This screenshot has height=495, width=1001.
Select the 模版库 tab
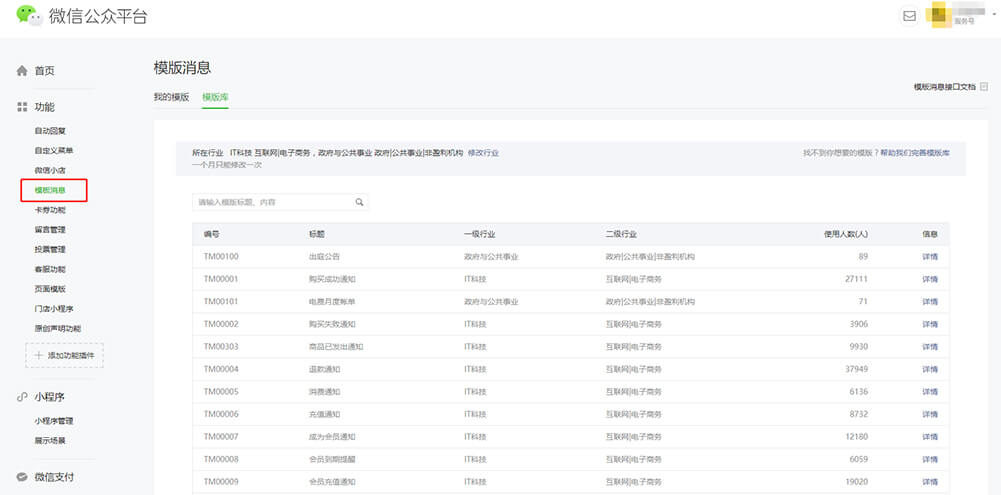(x=215, y=97)
